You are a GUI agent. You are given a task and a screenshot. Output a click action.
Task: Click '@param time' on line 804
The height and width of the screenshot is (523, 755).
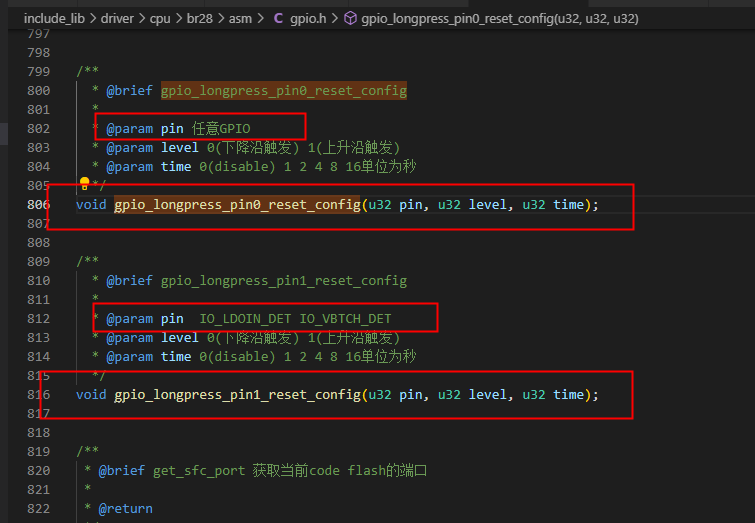click(149, 167)
